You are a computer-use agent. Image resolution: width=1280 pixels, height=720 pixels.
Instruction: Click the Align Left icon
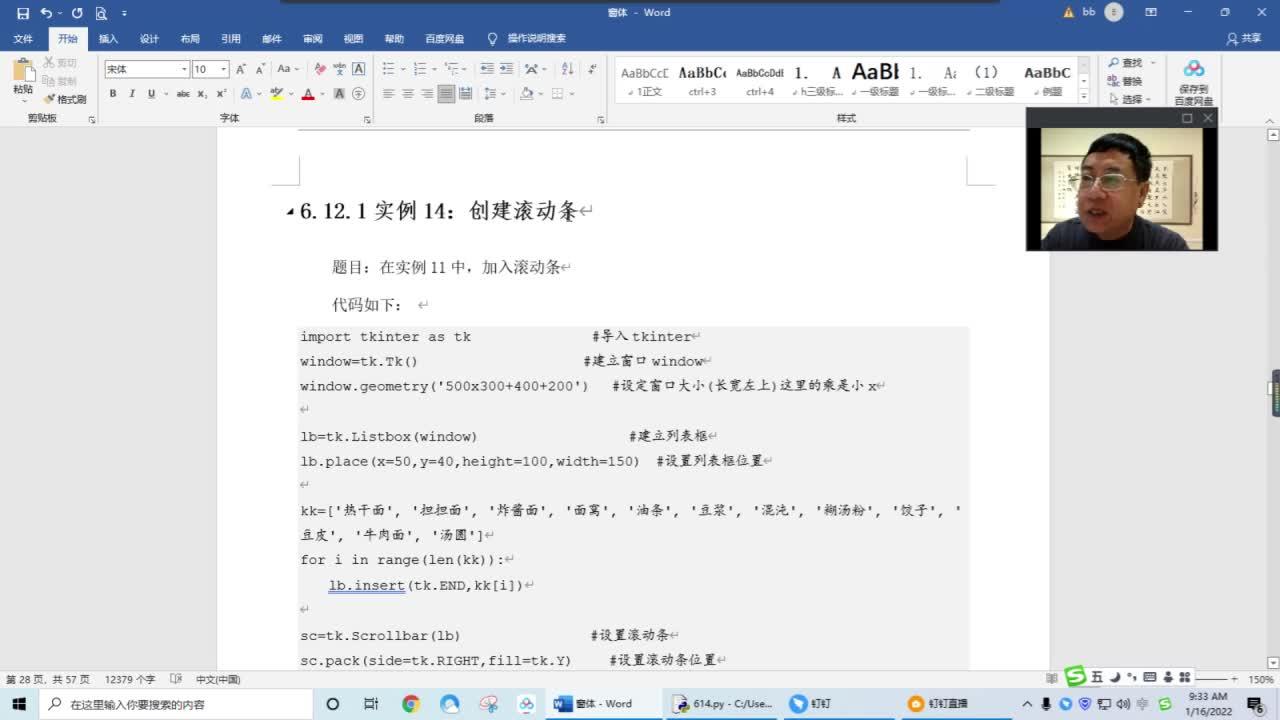pyautogui.click(x=388, y=94)
